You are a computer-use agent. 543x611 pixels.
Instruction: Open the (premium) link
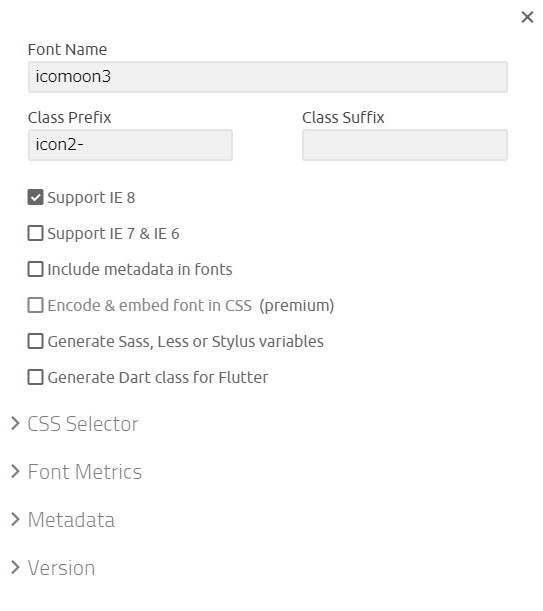point(297,306)
